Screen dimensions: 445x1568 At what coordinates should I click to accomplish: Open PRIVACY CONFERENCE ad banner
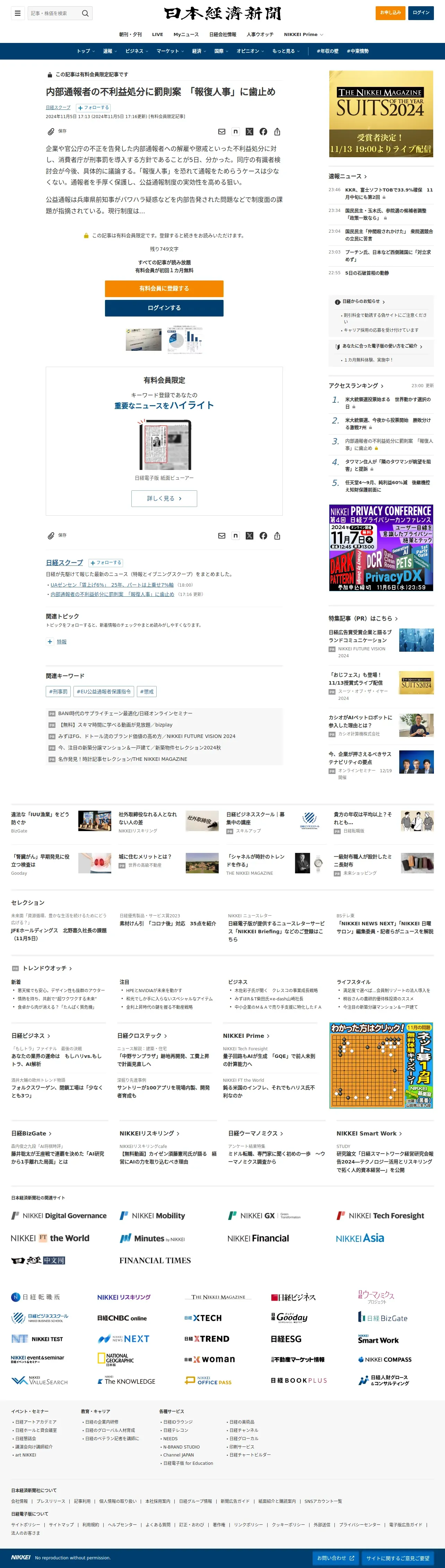tap(381, 548)
